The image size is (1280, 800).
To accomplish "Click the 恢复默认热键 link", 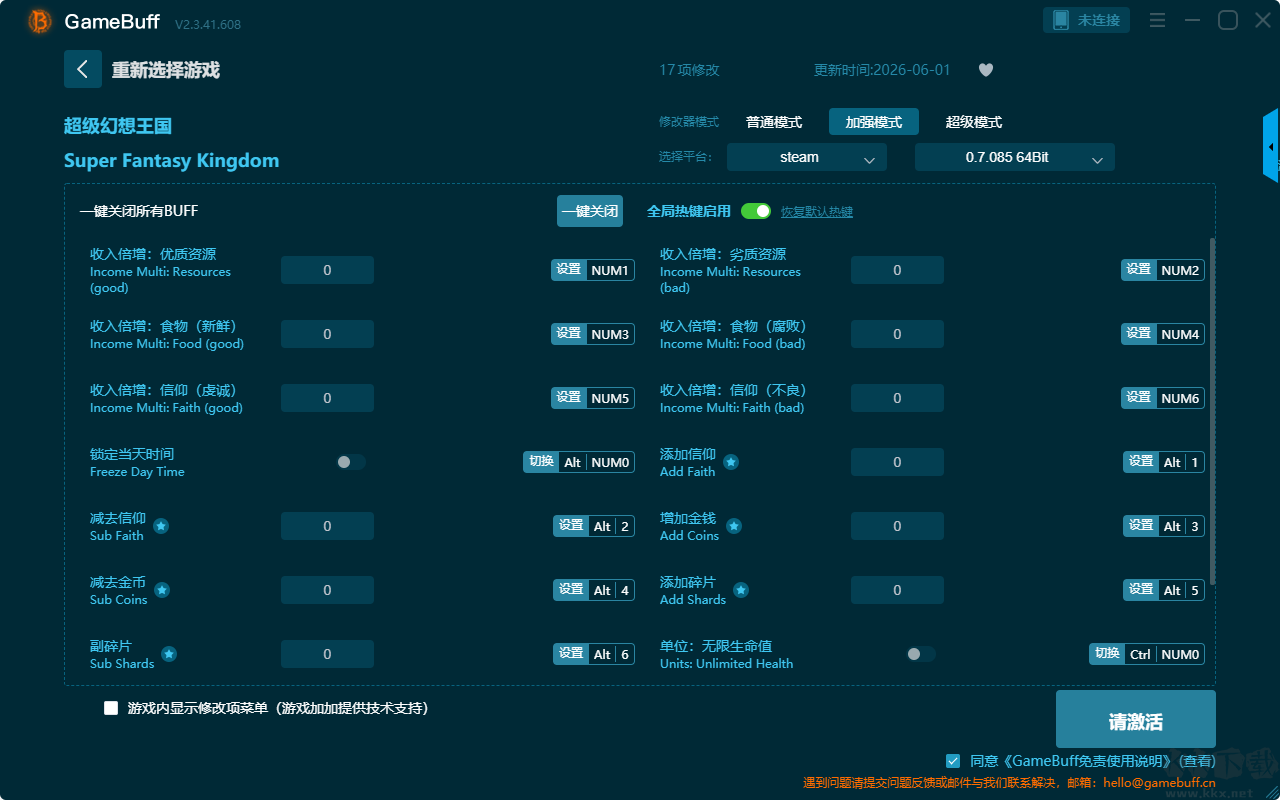I will [x=817, y=212].
